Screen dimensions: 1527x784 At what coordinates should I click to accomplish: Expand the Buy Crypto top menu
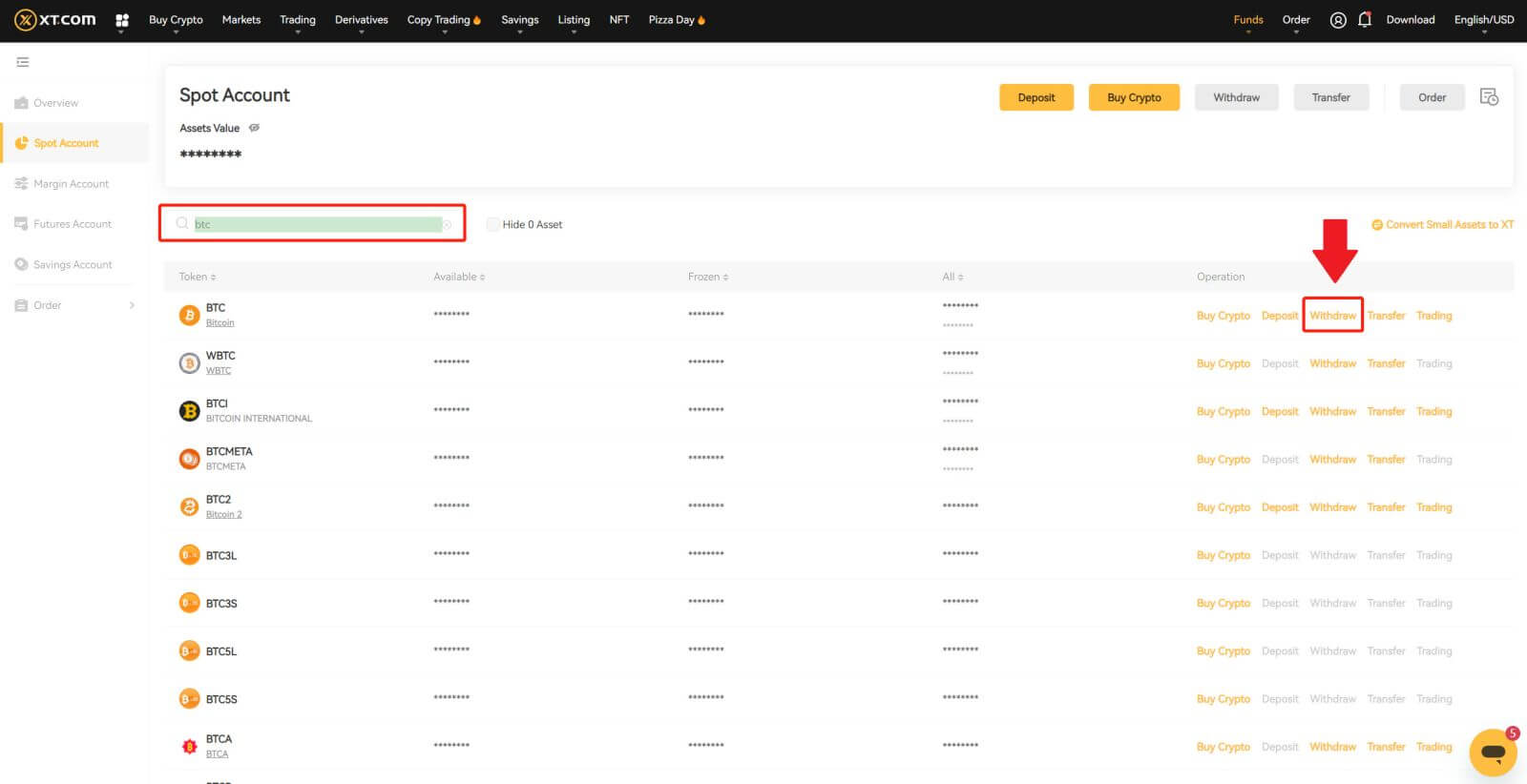click(176, 20)
